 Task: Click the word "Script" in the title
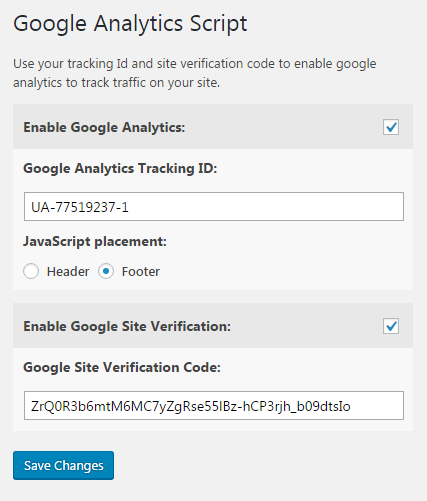(218, 24)
